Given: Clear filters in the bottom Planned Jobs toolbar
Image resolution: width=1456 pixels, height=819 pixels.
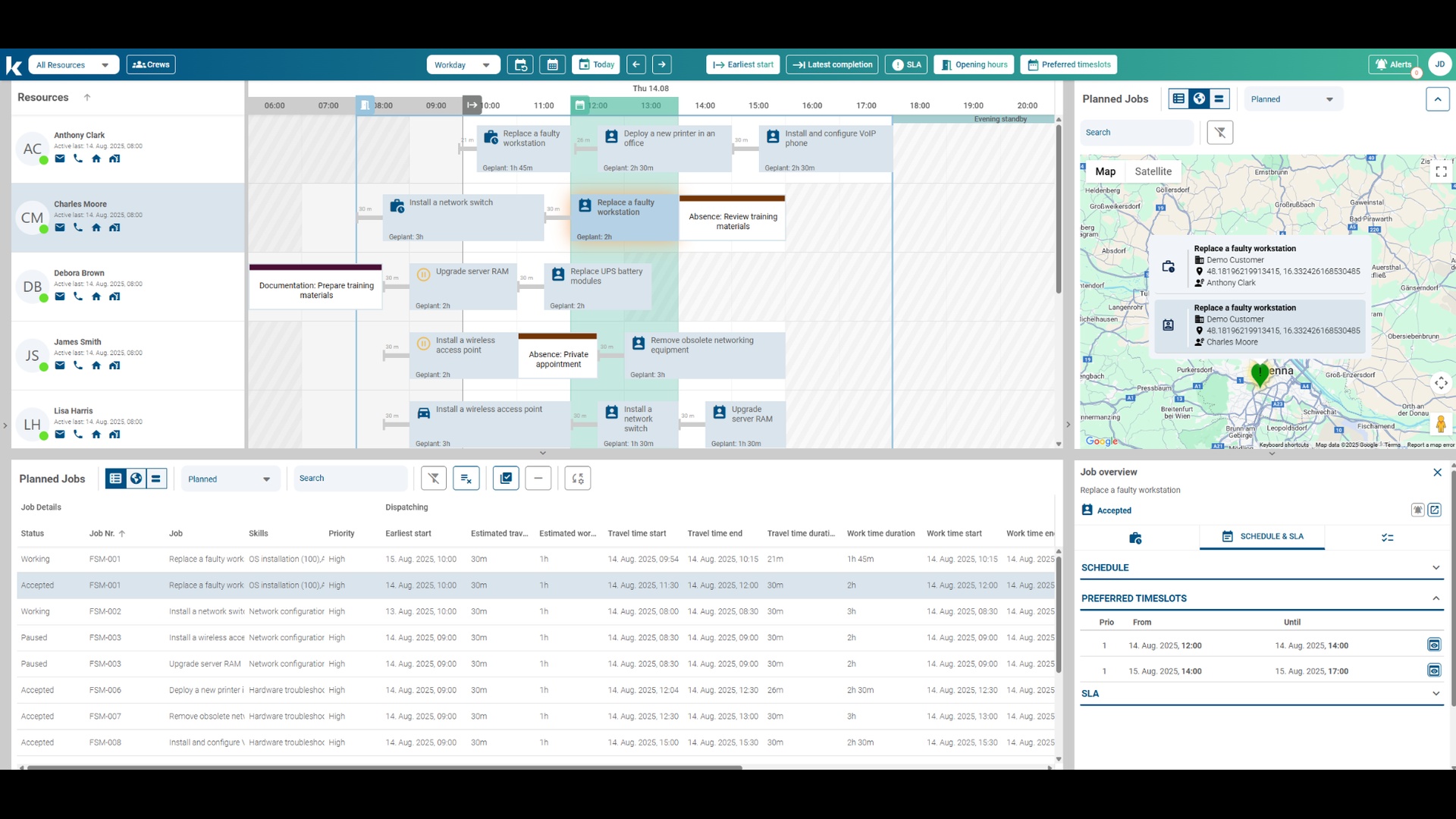Looking at the screenshot, I should click(x=434, y=479).
